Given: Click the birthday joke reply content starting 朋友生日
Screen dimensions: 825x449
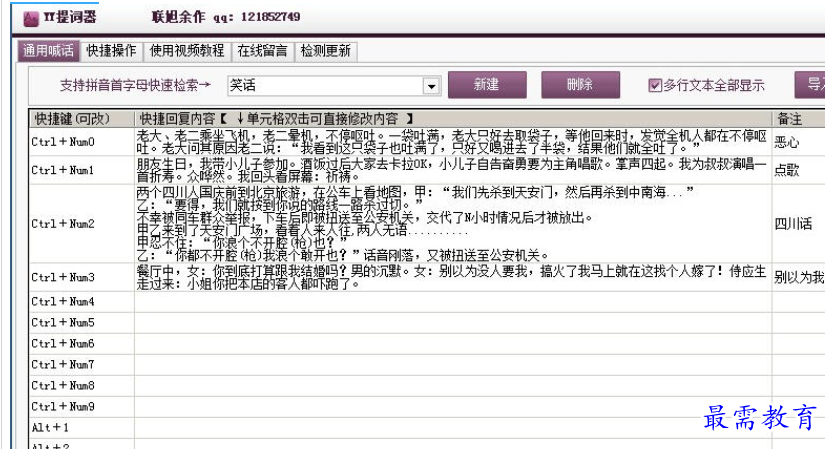Looking at the screenshot, I should pyautogui.click(x=453, y=170).
